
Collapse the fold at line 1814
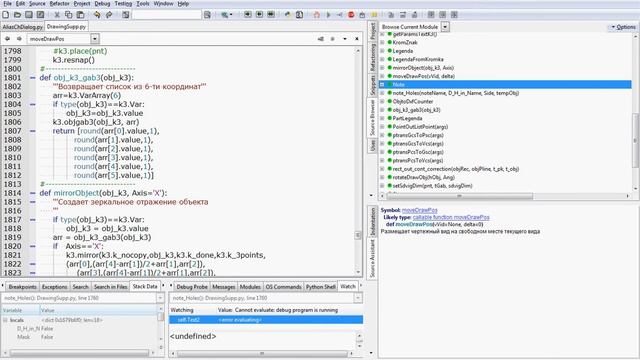33,193
